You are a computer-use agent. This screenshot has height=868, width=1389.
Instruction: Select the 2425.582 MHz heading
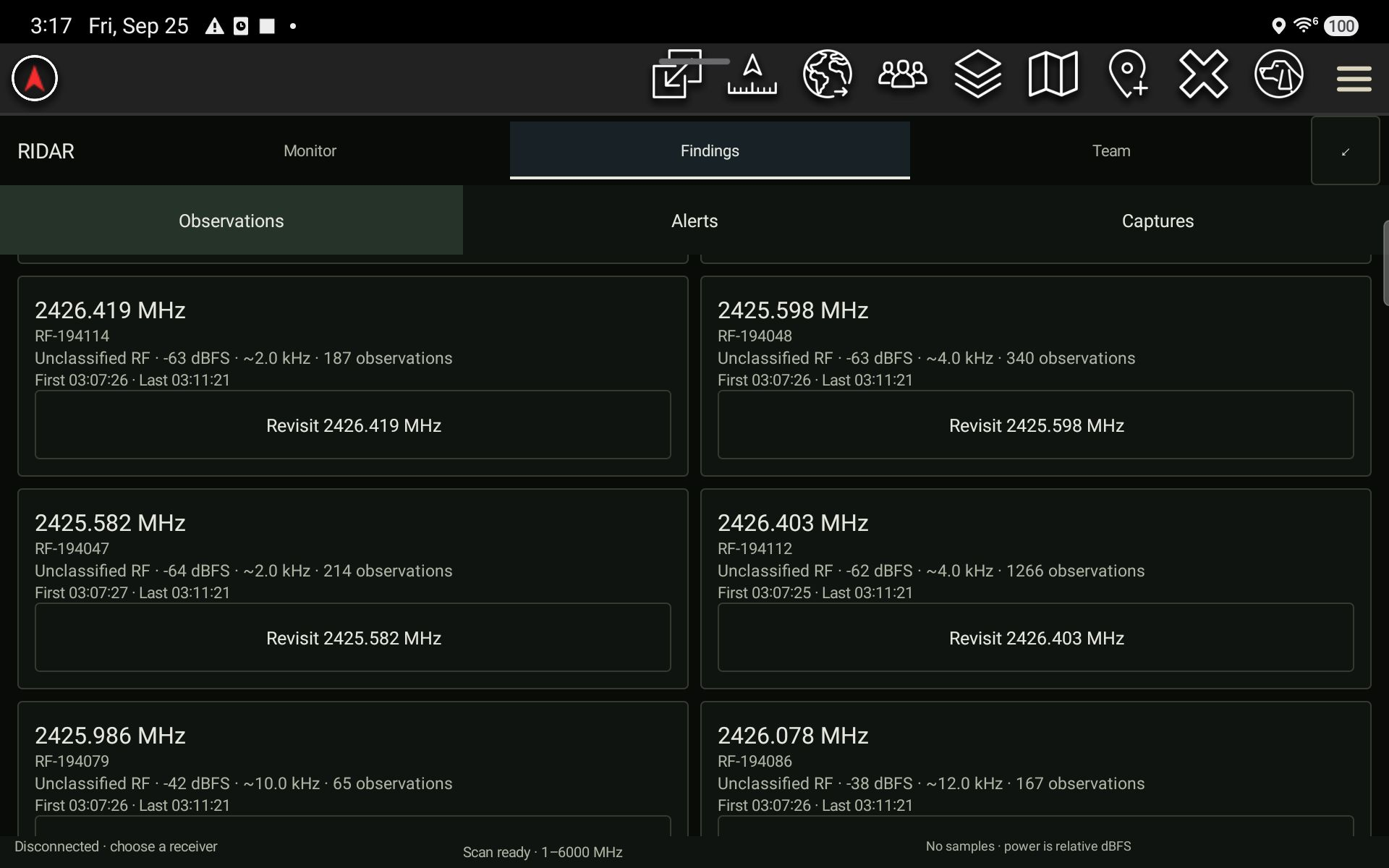(x=110, y=523)
